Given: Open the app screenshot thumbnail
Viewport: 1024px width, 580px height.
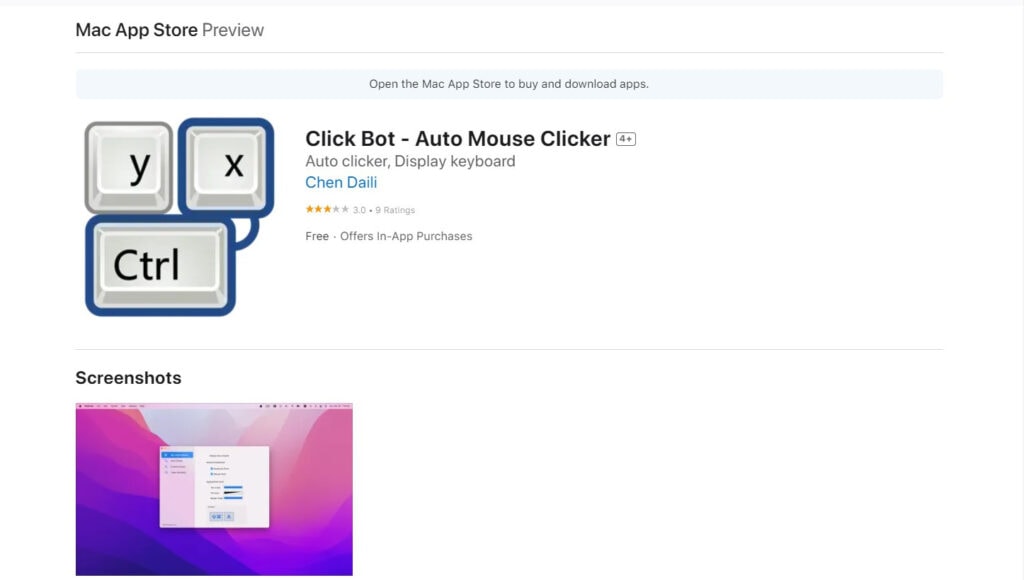Looking at the screenshot, I should tap(214, 489).
